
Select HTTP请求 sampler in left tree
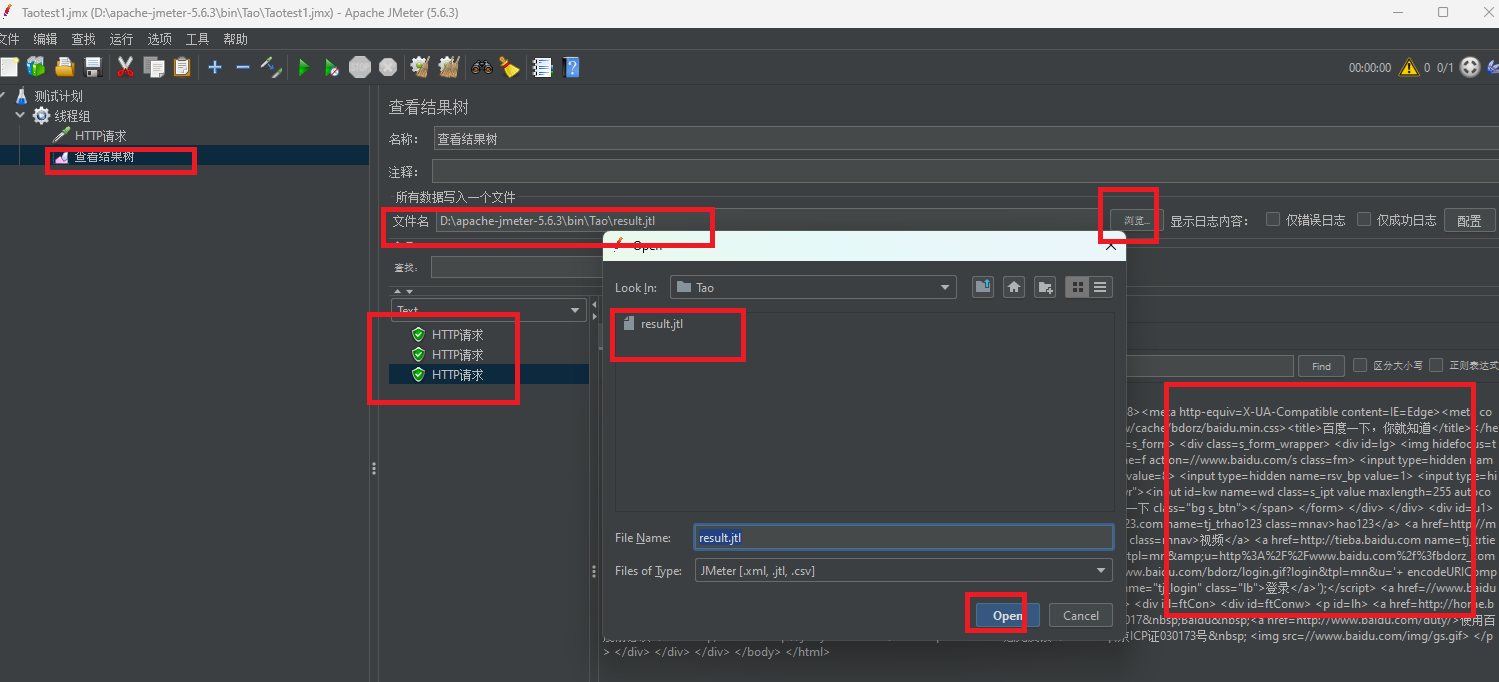pos(100,135)
